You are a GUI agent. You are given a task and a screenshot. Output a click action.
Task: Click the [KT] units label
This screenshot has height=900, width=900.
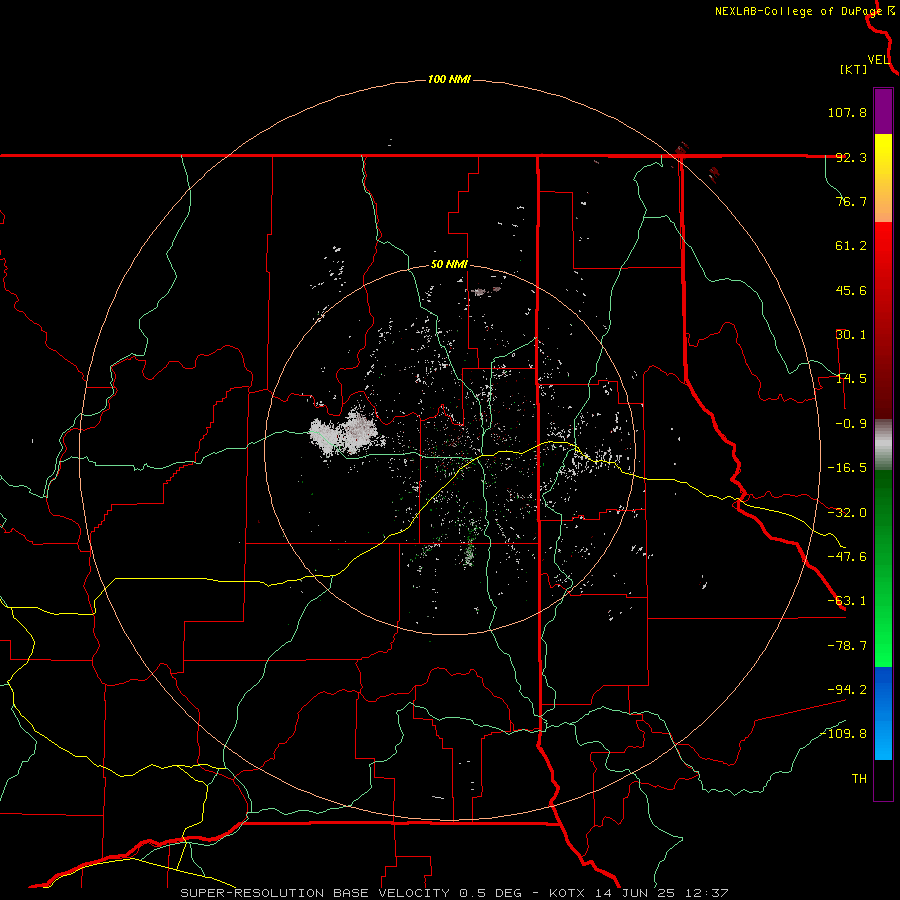(854, 69)
